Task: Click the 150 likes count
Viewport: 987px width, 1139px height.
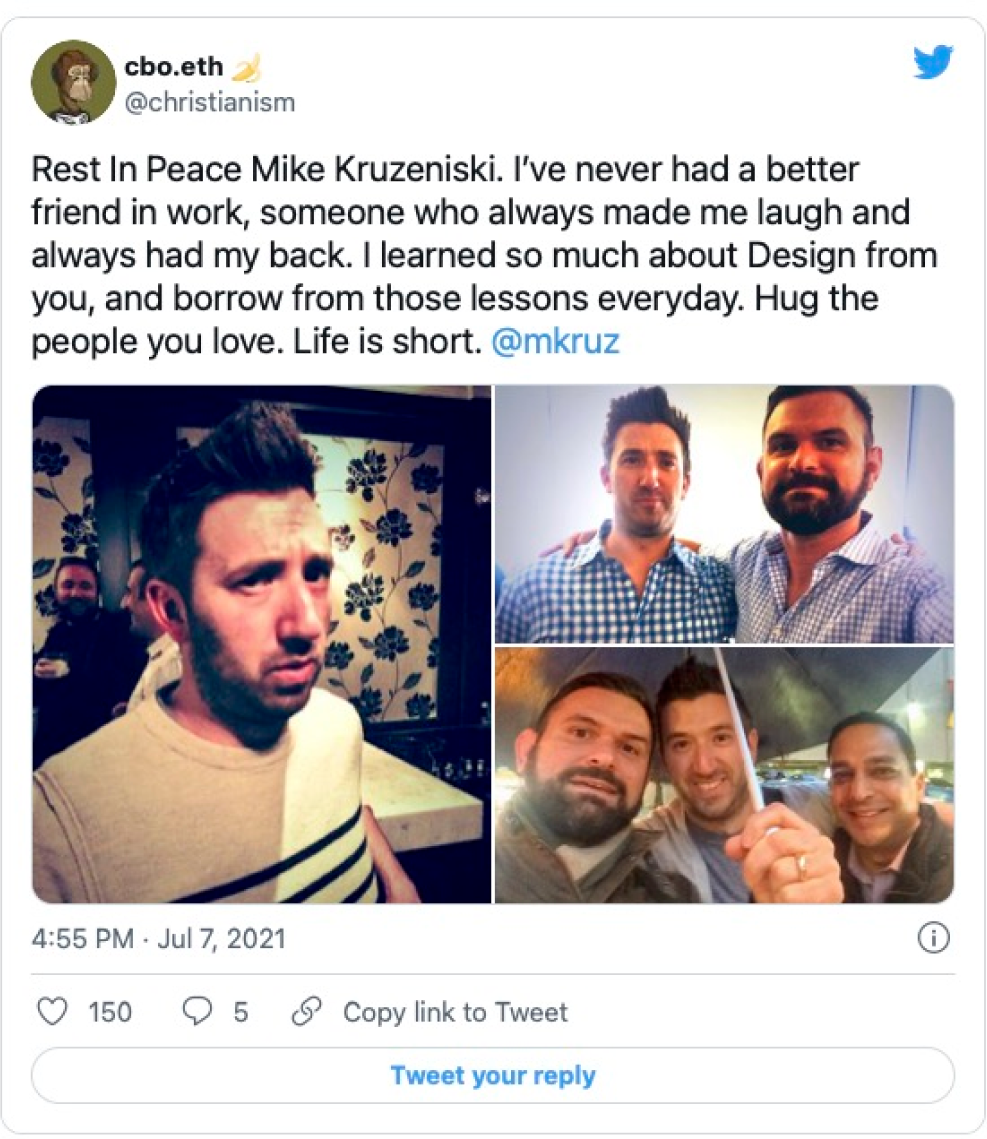Action: pyautogui.click(x=110, y=1012)
